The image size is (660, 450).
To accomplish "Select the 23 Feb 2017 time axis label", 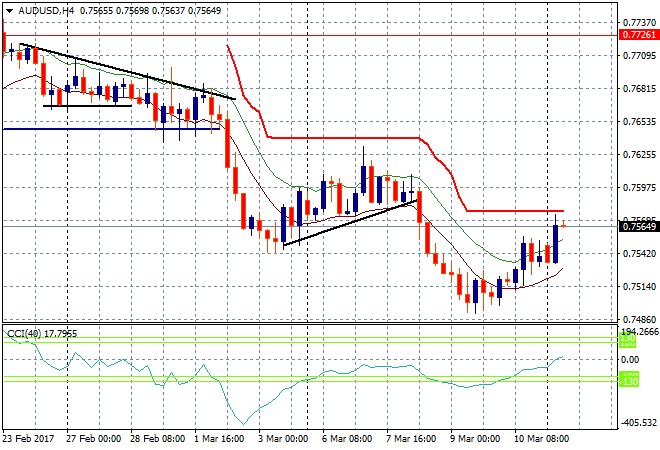I will click(28, 439).
